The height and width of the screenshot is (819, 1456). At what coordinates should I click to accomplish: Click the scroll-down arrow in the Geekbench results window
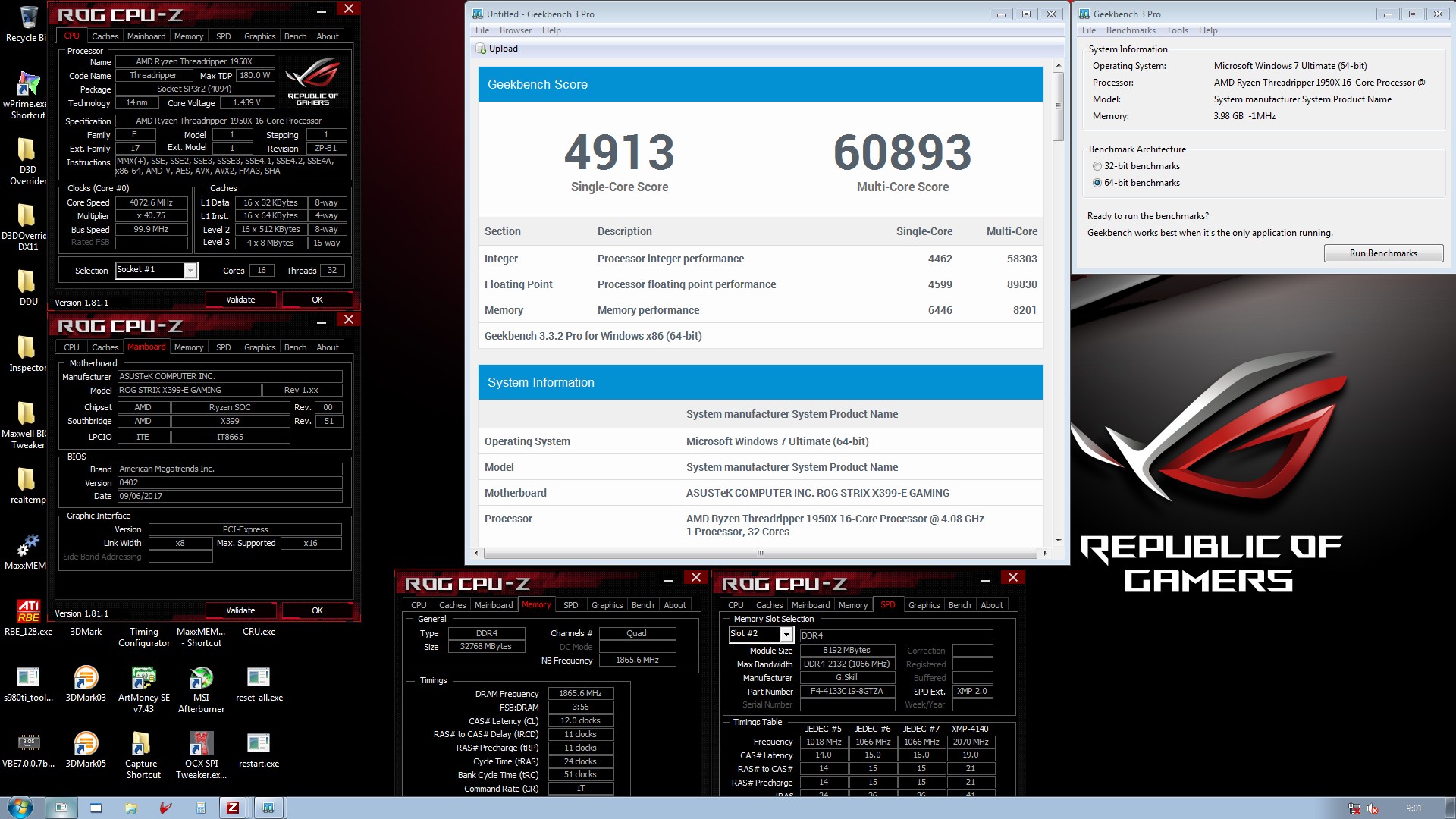[1058, 541]
